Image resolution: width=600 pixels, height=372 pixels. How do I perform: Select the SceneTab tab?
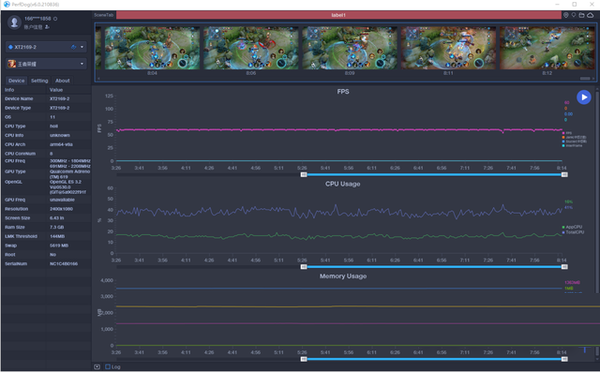[x=104, y=15]
